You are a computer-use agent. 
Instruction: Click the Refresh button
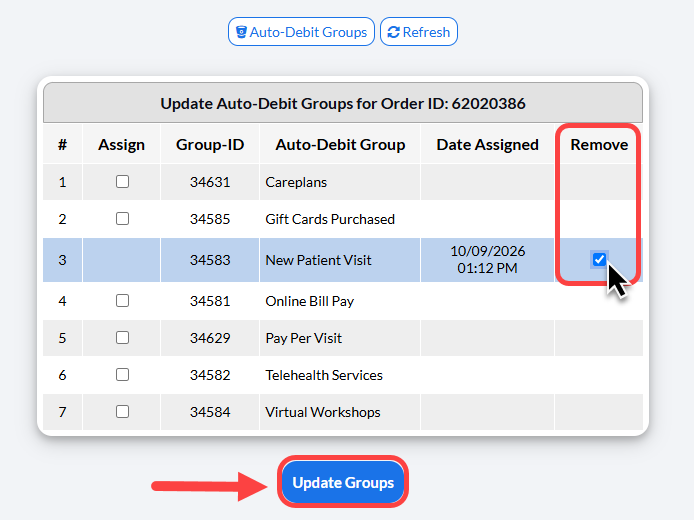(419, 32)
